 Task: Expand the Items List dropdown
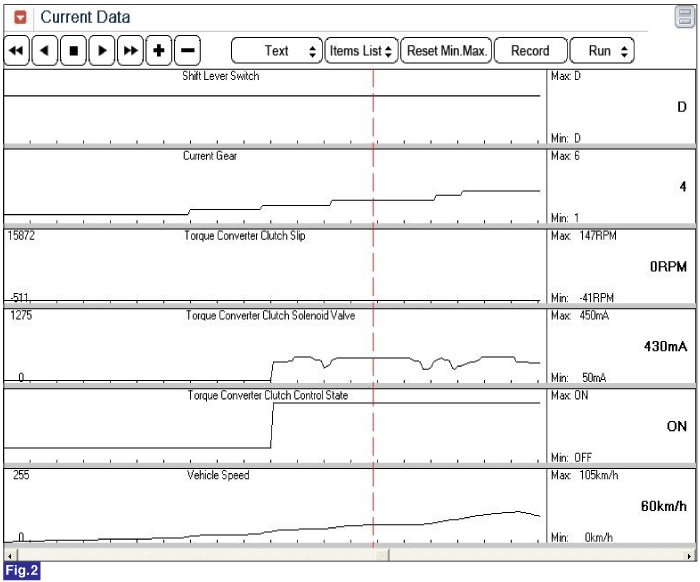[x=361, y=51]
